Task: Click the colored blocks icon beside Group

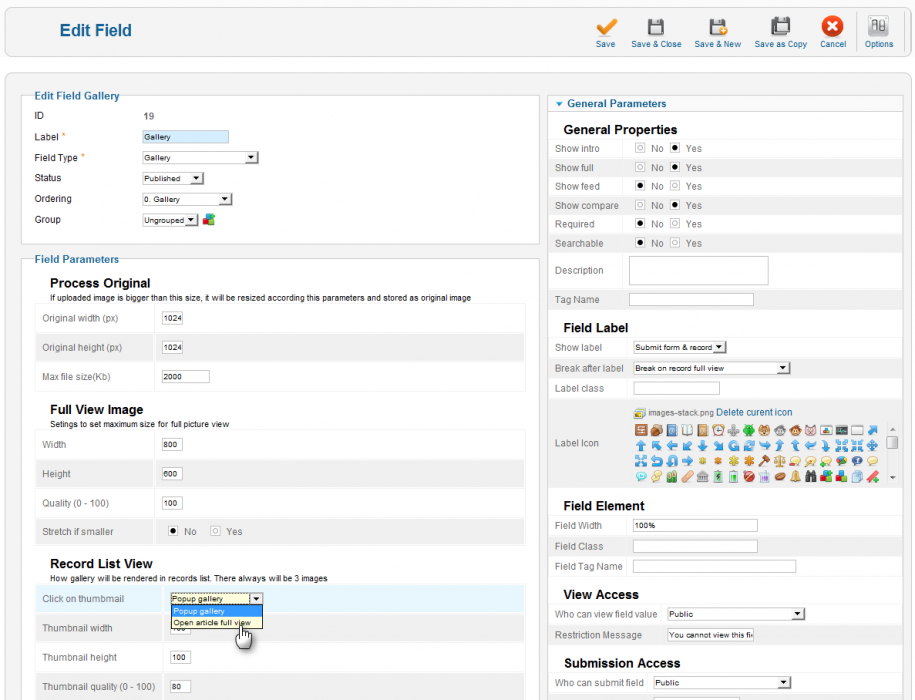Action: (209, 220)
